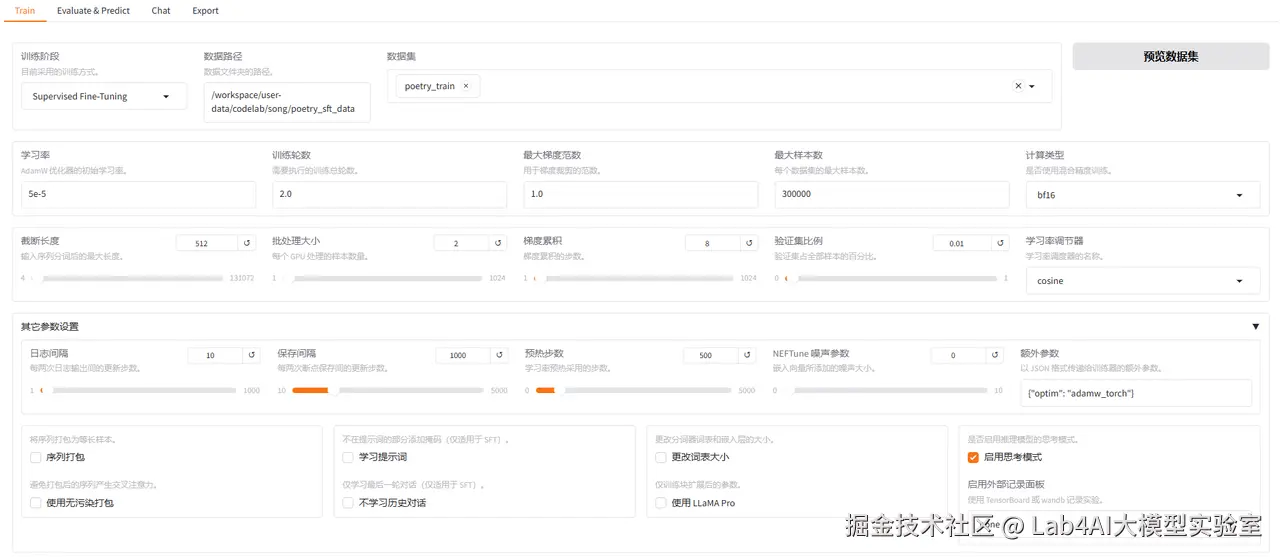This screenshot has width=1280, height=557.
Task: Adjust the 验证集比例 slider
Action: 891,278
